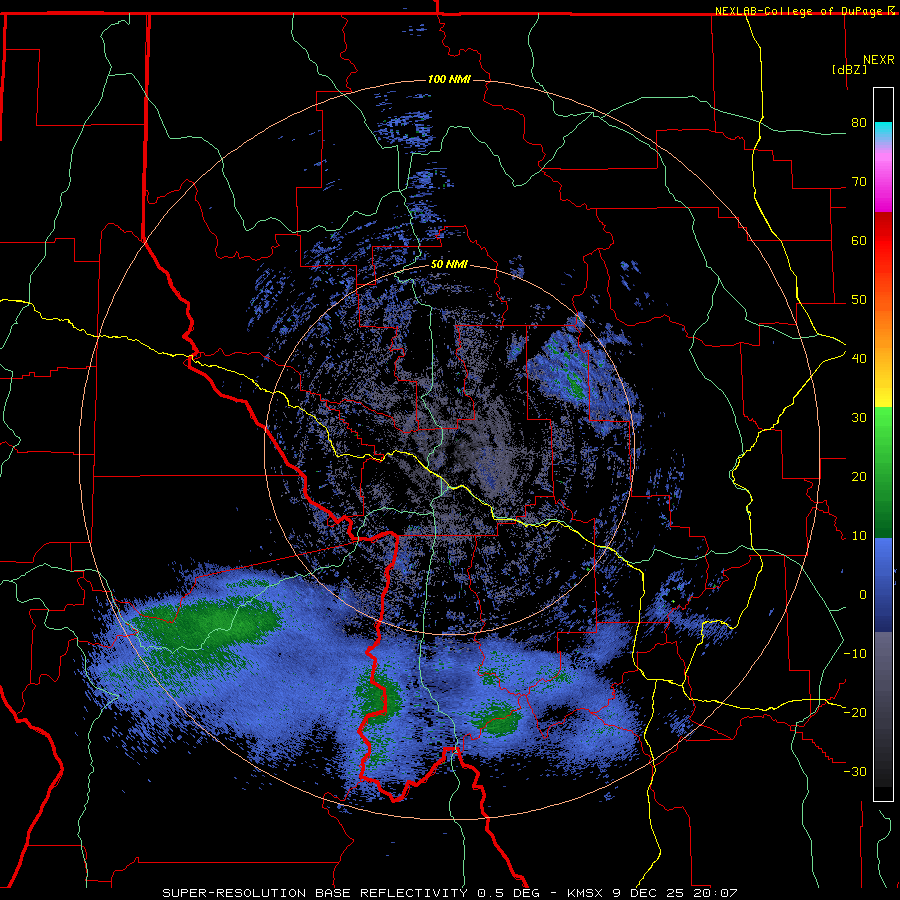Click the [dBZ] unit label
The width and height of the screenshot is (900, 900).
click(x=849, y=69)
